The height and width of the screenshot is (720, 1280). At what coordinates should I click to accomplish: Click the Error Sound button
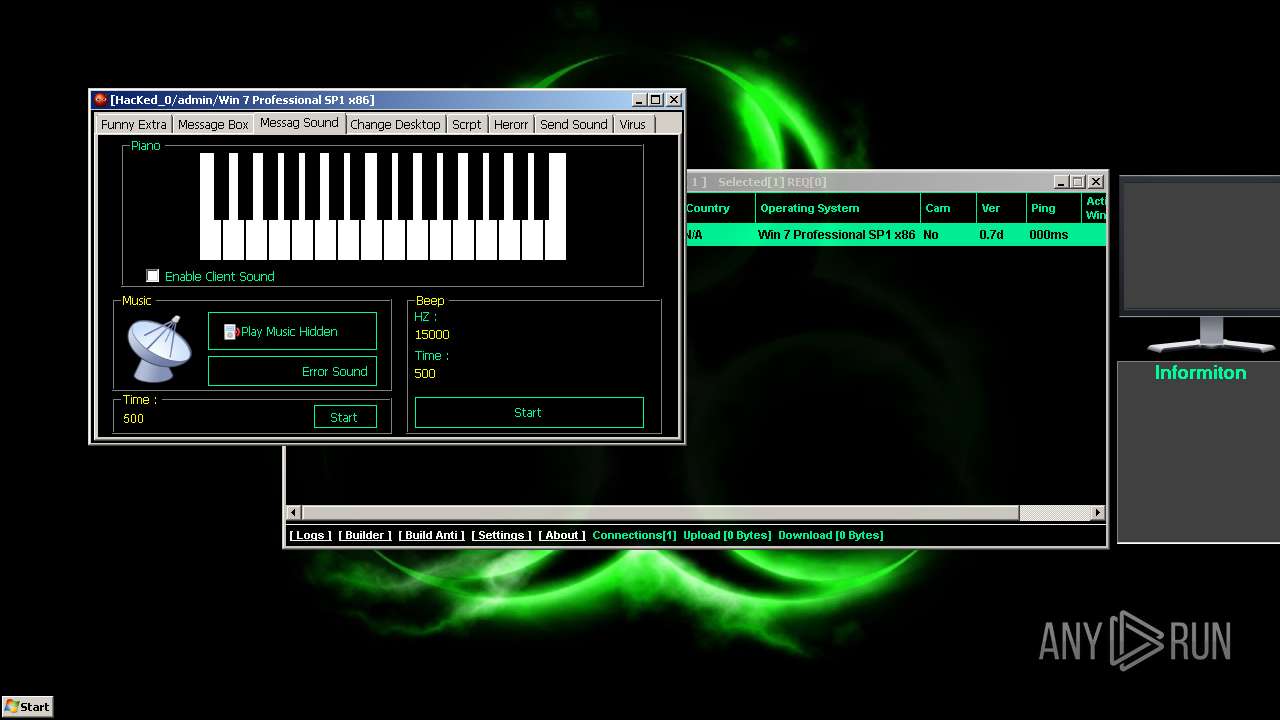pyautogui.click(x=292, y=371)
